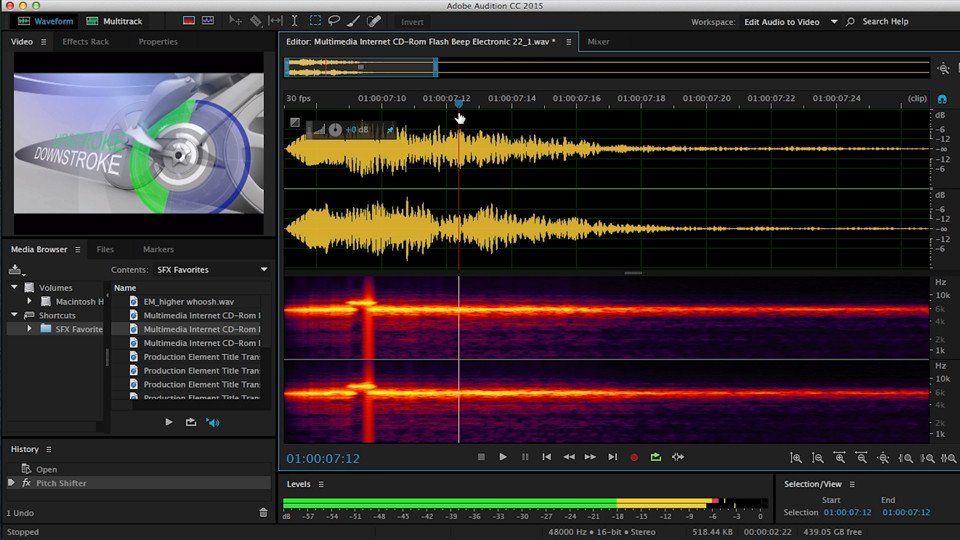Toggle Loop Playback in the transport
960x540 pixels.
655,457
